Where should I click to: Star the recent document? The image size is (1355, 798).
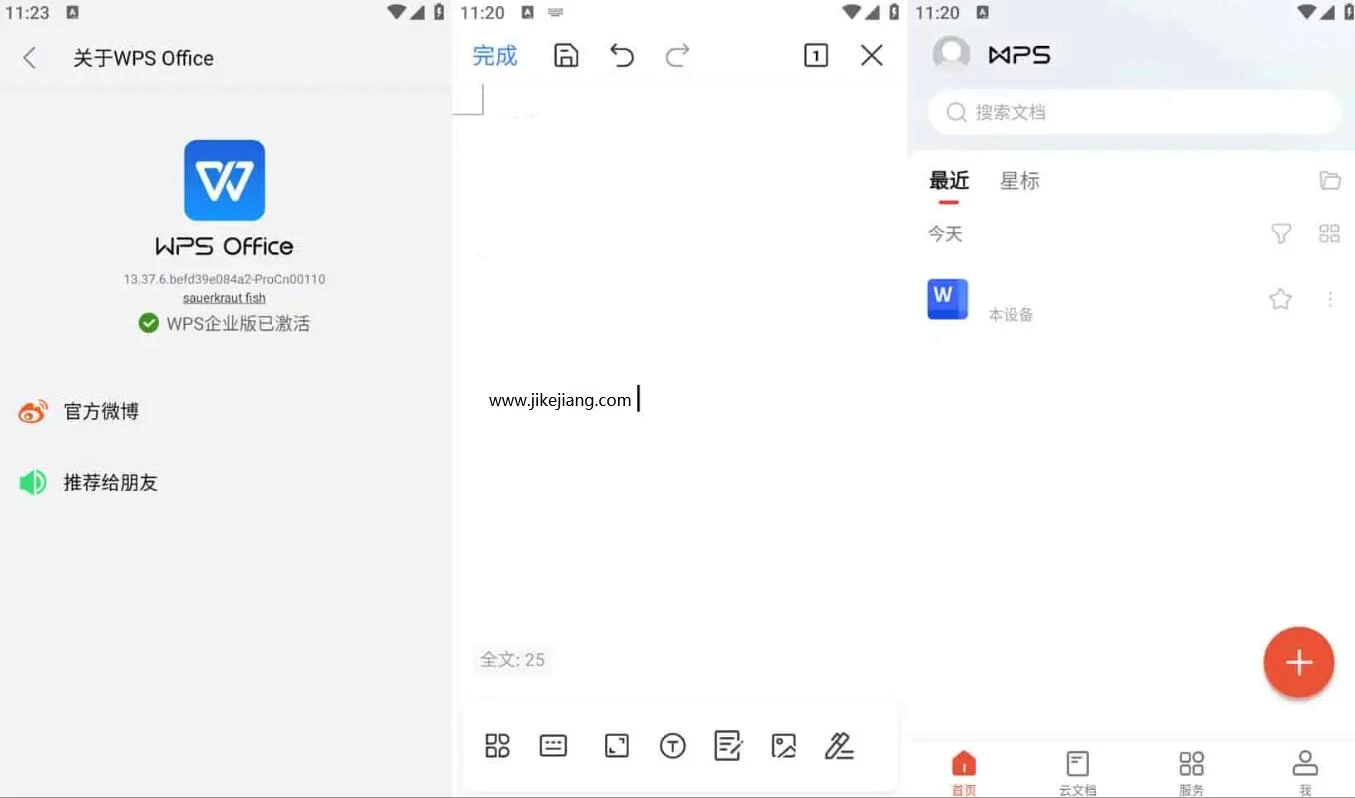point(1280,299)
